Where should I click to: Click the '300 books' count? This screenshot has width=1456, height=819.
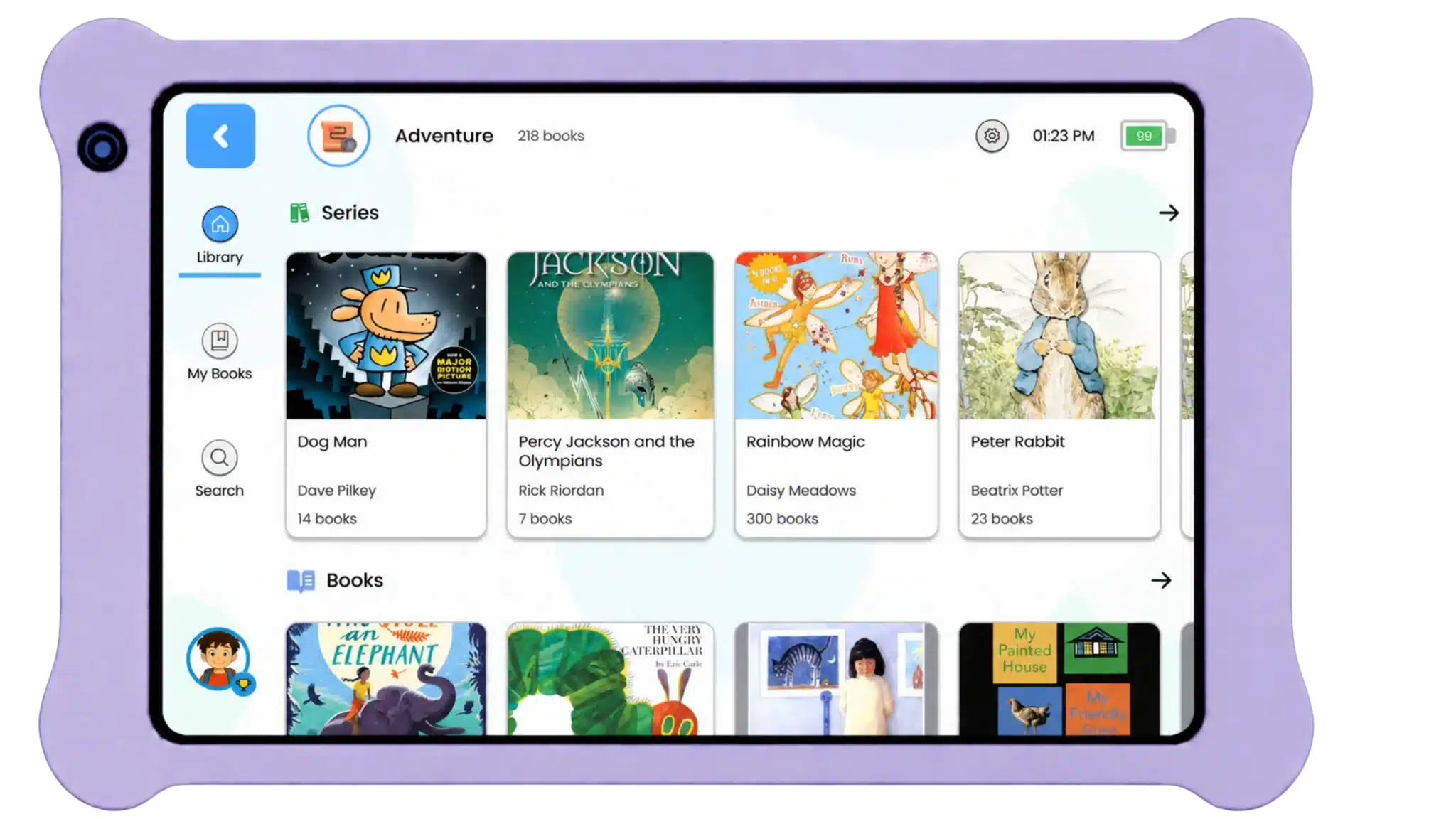[782, 519]
